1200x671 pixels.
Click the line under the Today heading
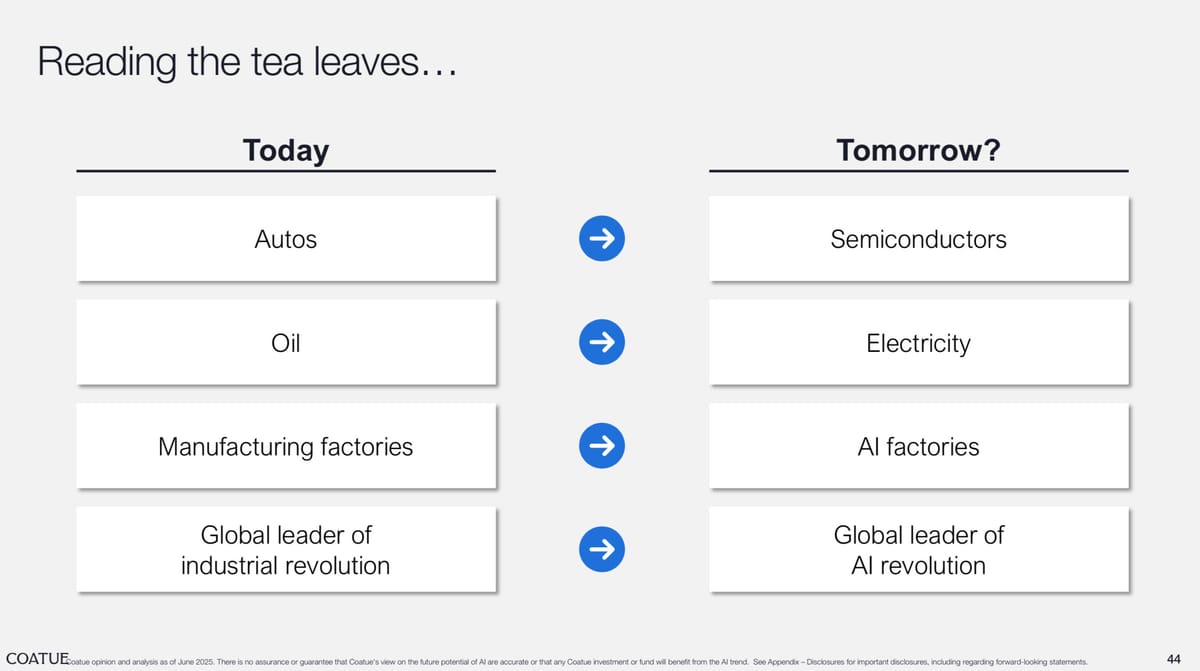point(286,171)
